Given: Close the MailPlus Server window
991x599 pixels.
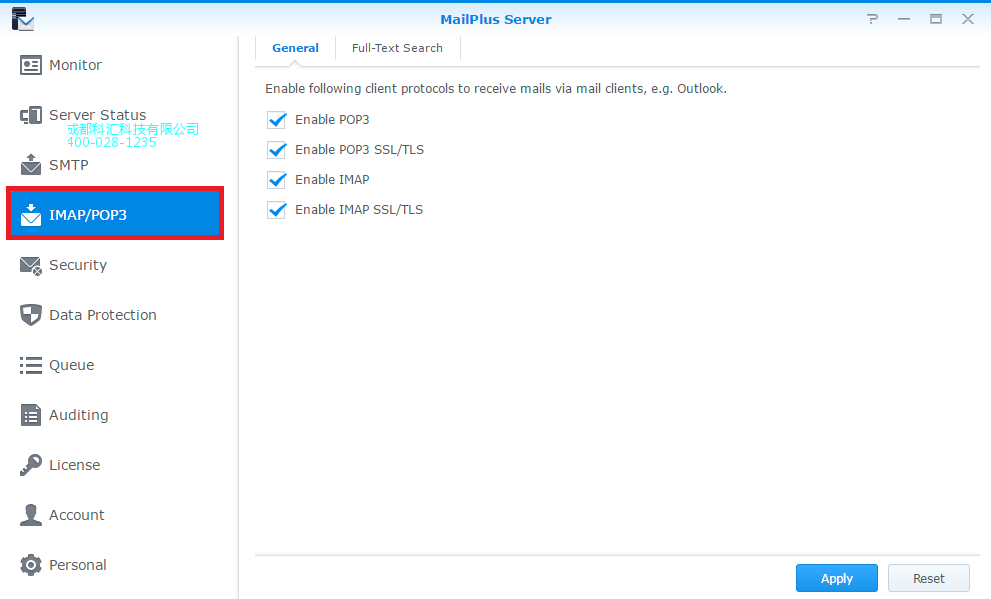Looking at the screenshot, I should pos(968,19).
